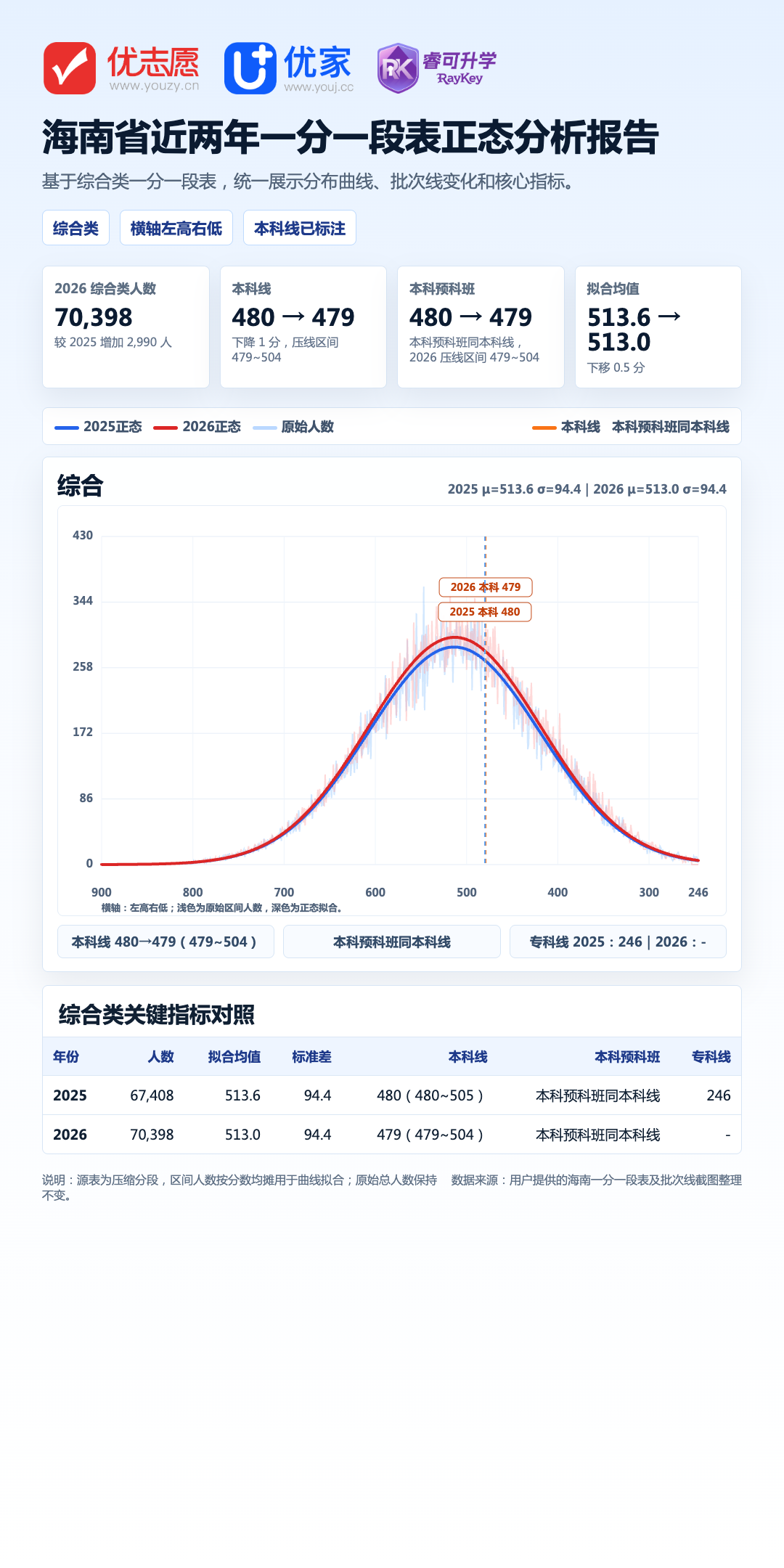Click the 拟合均值 513.6 → 513.0 card

coord(658,327)
